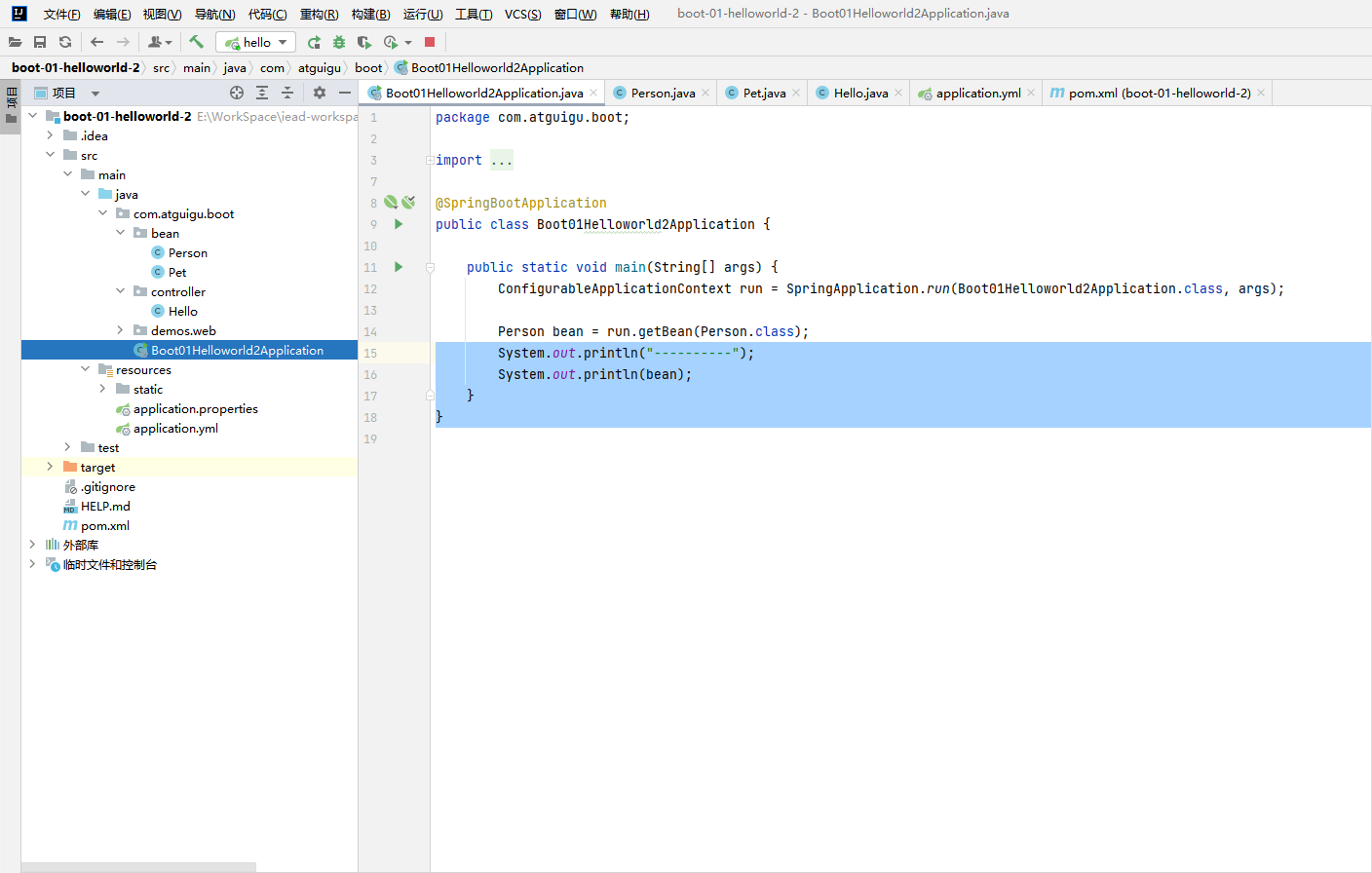The height and width of the screenshot is (873, 1372).
Task: Open the 重构(R) menu
Action: [320, 14]
